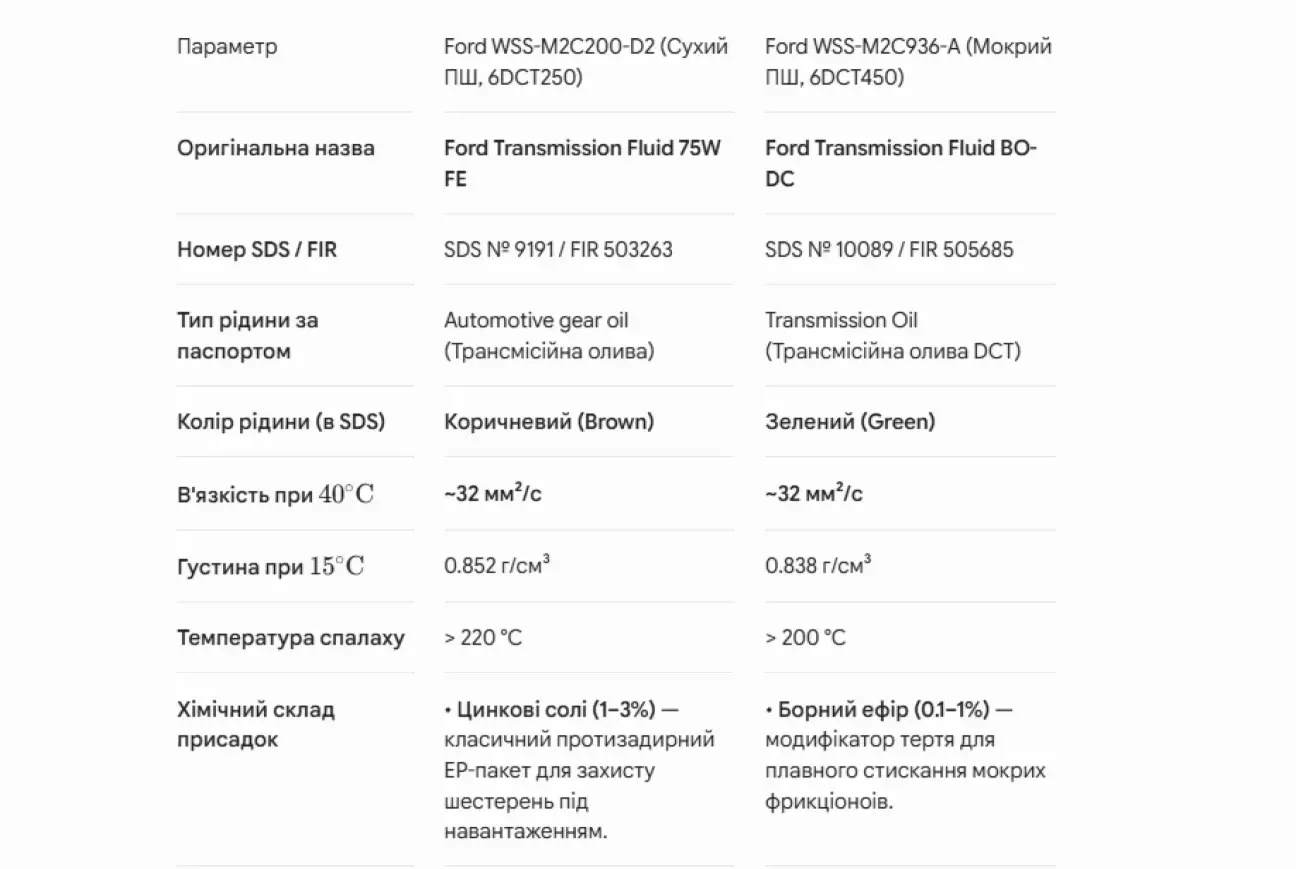Click the SDS № 10089 / FIR 505685 cell
The height and width of the screenshot is (869, 1296).
[889, 250]
